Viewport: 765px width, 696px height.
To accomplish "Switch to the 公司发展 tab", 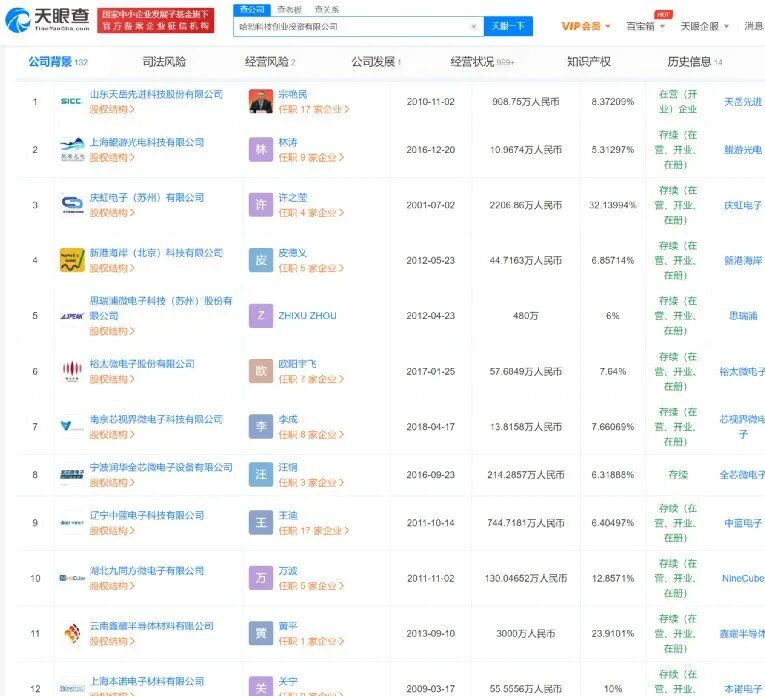I will click(376, 62).
